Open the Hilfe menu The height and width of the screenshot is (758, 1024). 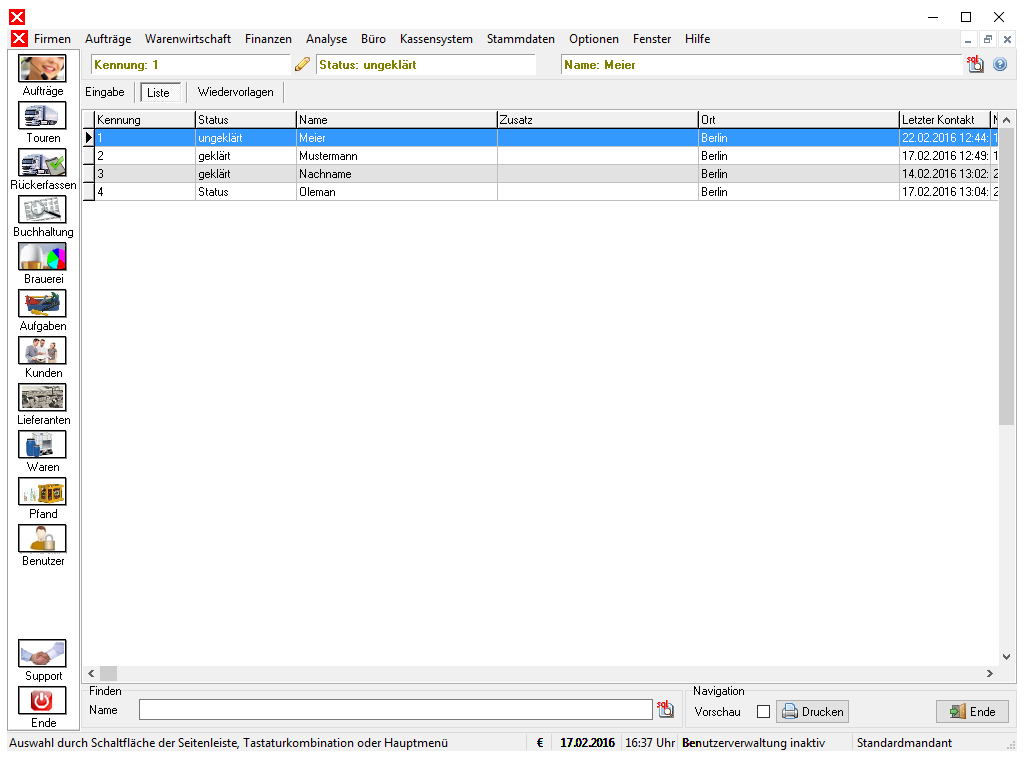tap(697, 39)
